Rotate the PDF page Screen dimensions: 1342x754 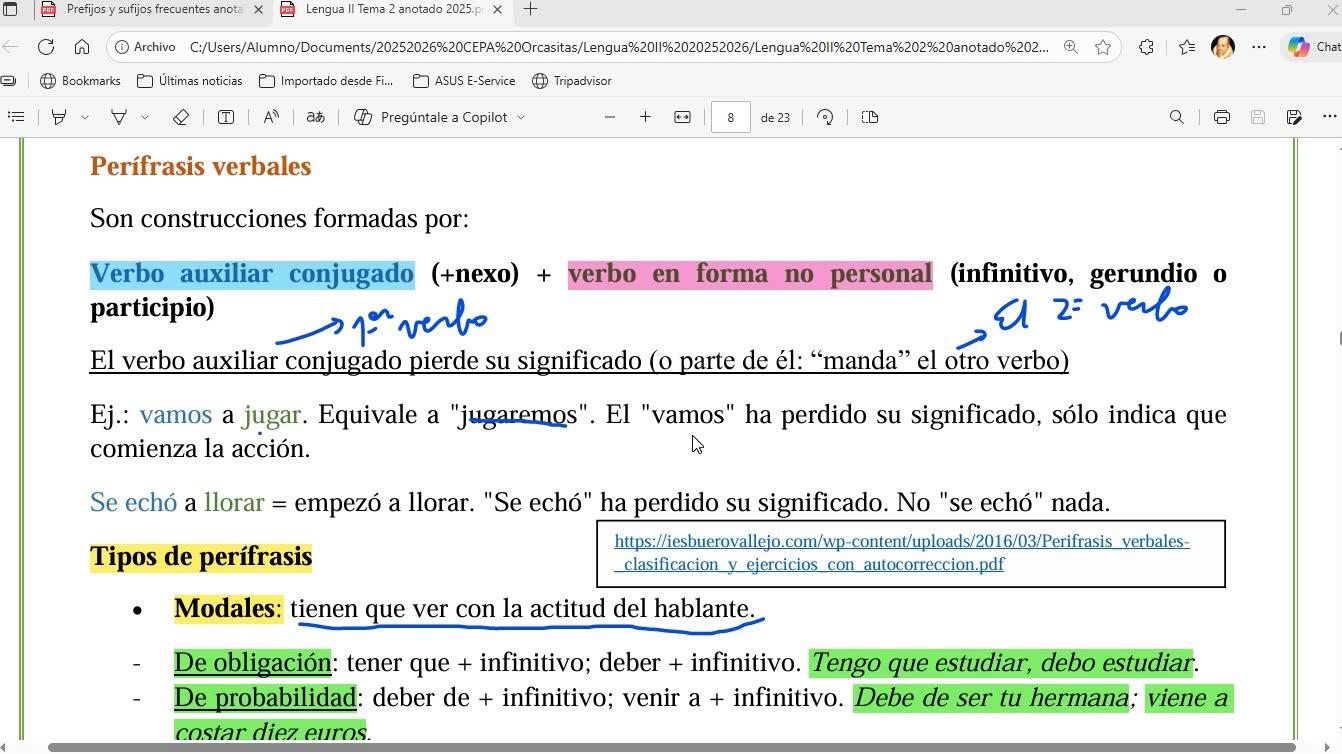pyautogui.click(x=825, y=117)
